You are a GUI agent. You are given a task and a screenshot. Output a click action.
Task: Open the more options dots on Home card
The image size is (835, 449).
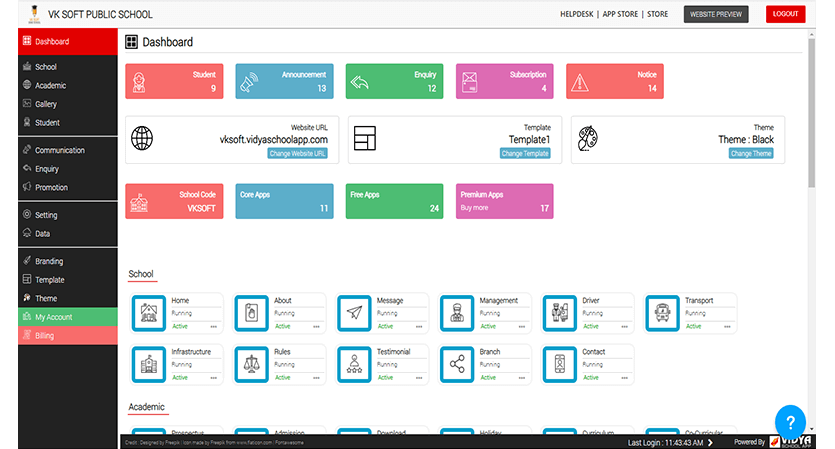214,326
